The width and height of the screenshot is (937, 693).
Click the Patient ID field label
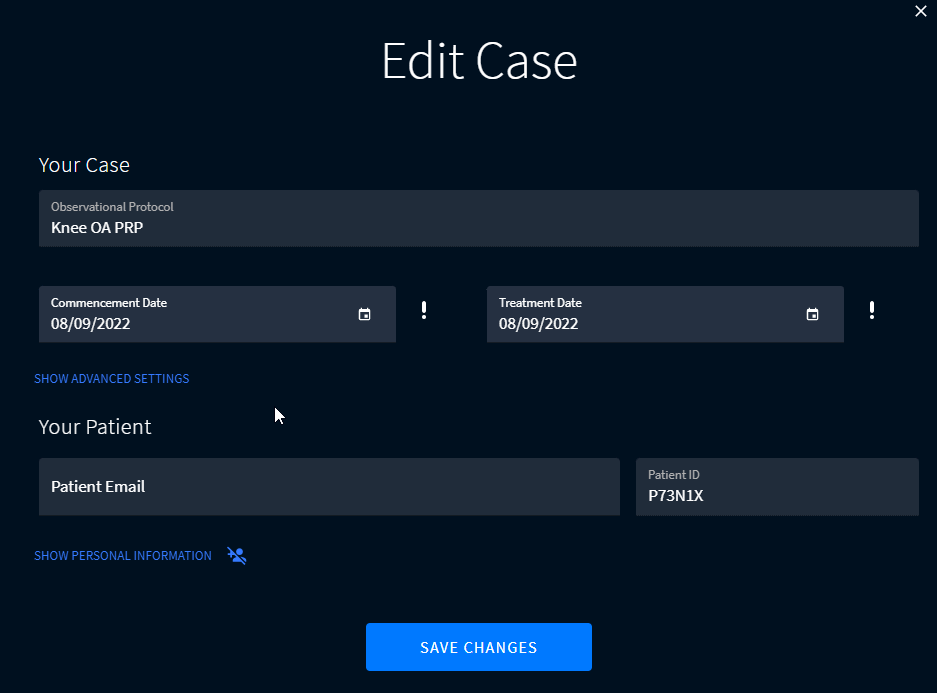tap(674, 475)
